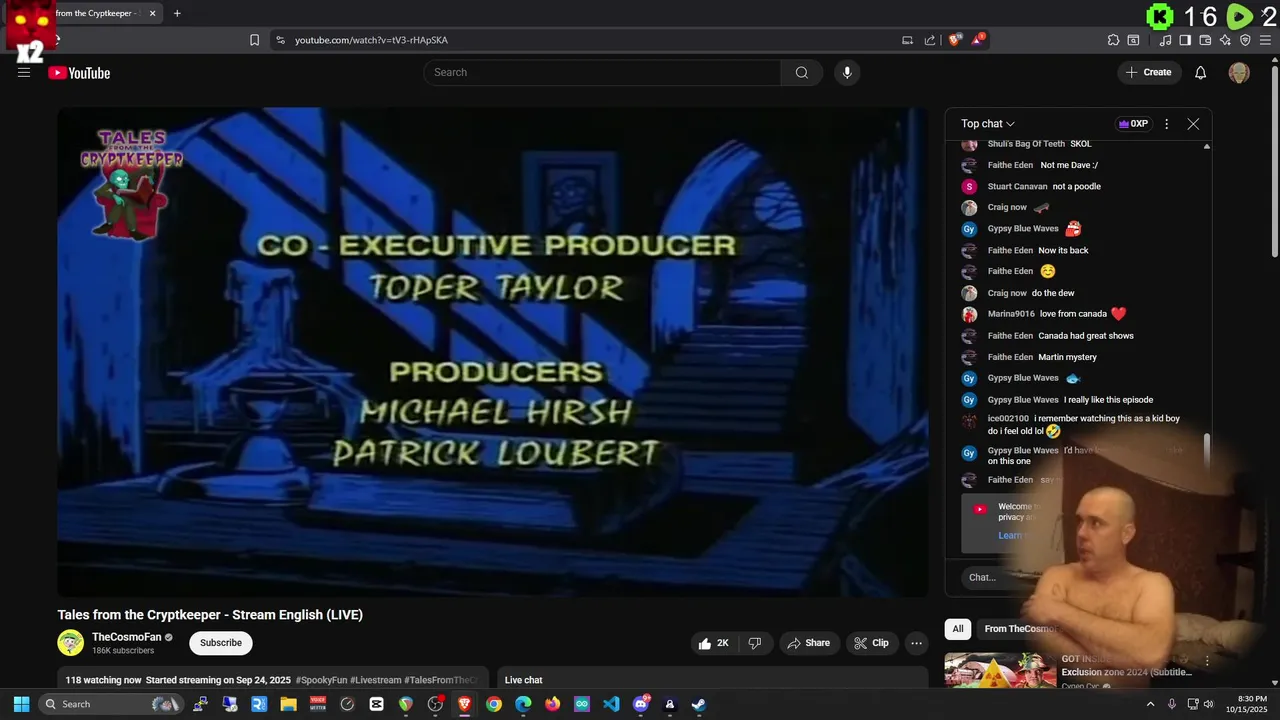
Task: Dislike the video with thumbs down
Action: point(755,643)
